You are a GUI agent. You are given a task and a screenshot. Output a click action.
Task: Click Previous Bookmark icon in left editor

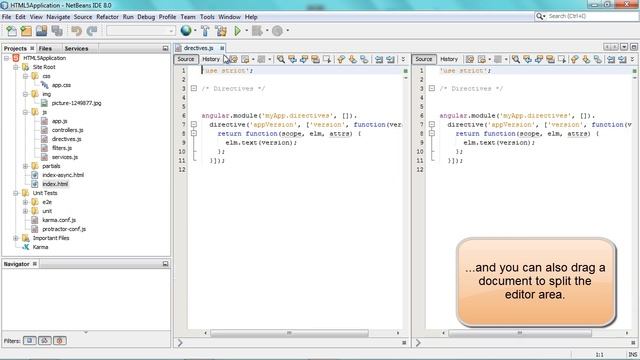(341, 60)
